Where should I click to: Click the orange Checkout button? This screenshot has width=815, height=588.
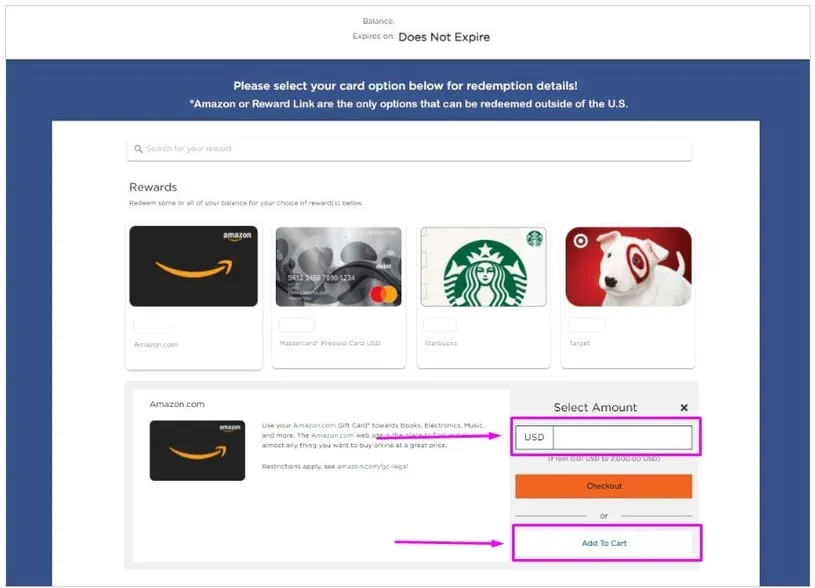[603, 486]
